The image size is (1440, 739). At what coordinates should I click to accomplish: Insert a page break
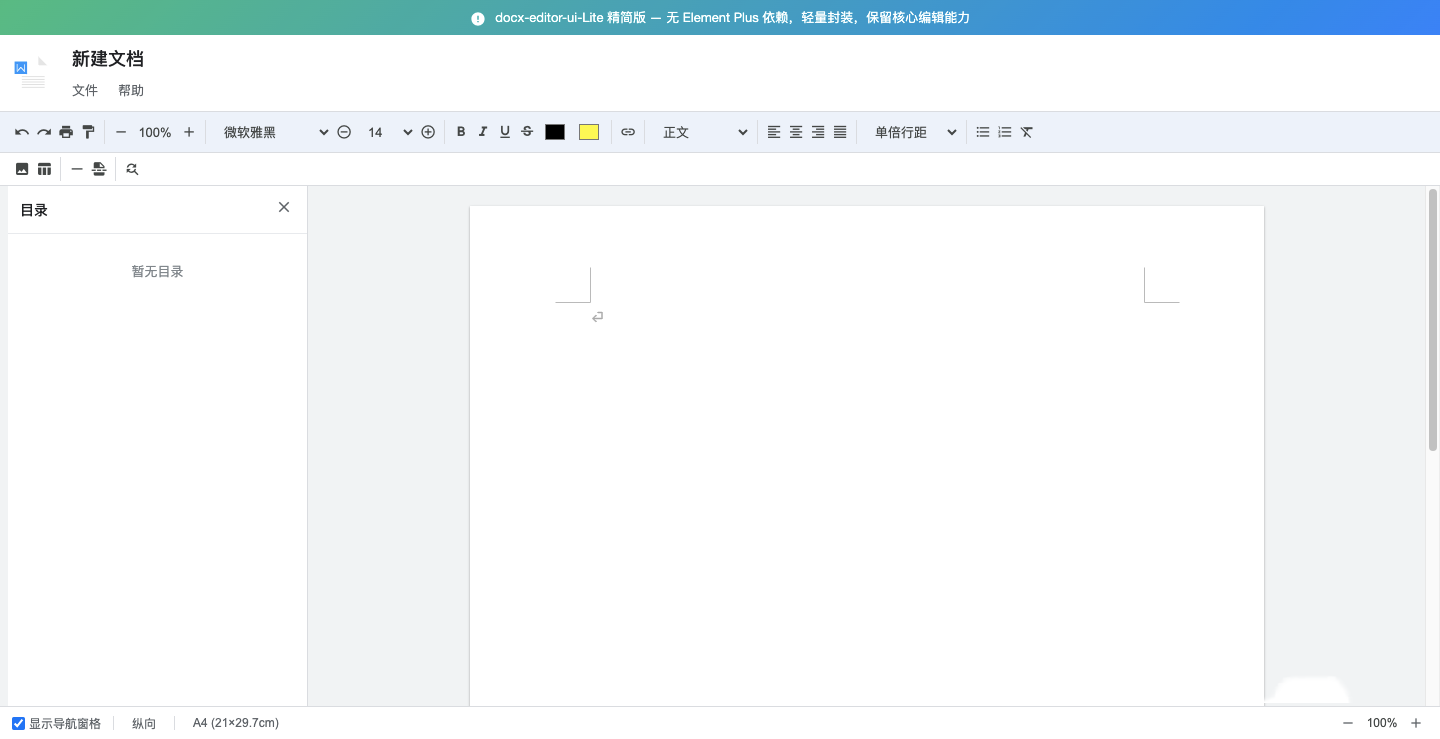[99, 169]
